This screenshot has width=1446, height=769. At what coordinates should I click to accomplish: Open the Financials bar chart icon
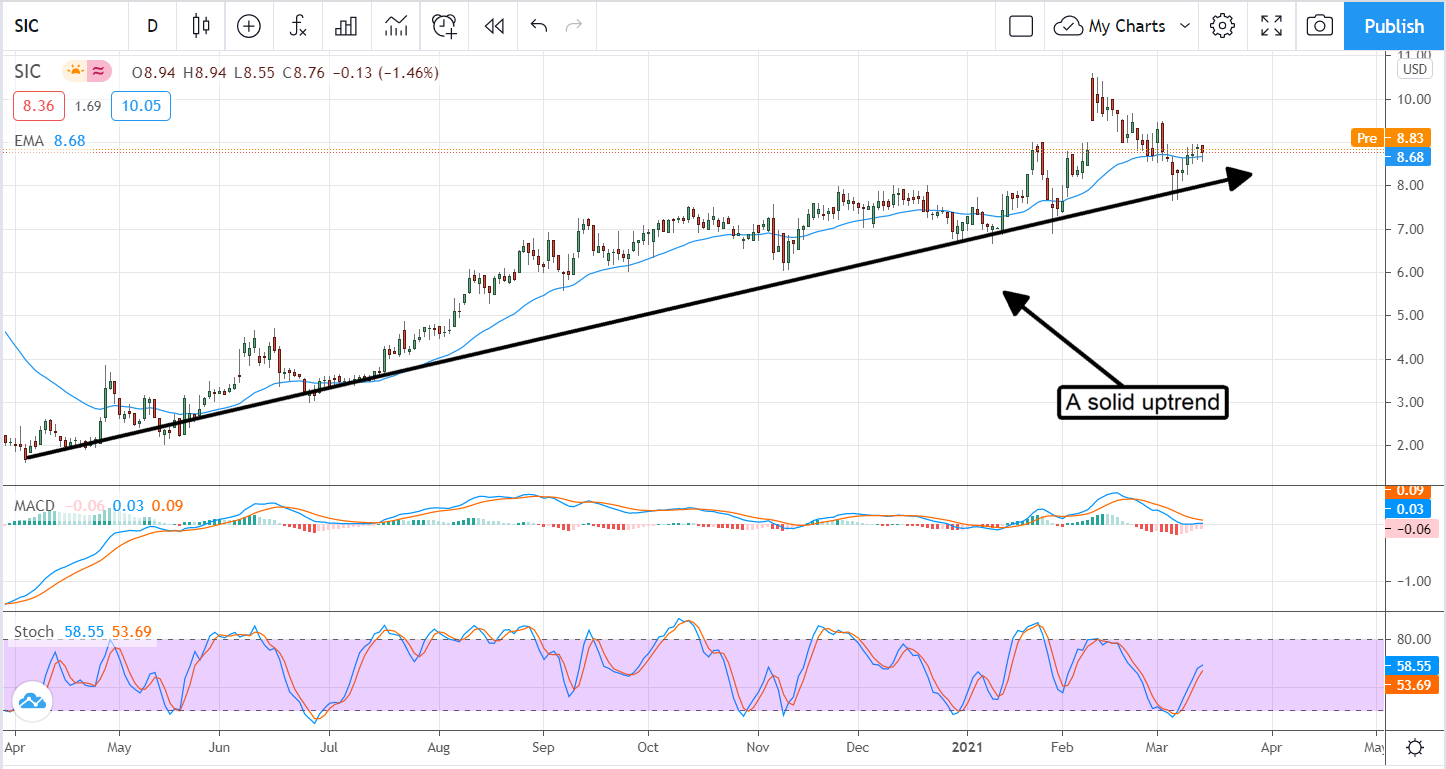pyautogui.click(x=346, y=26)
